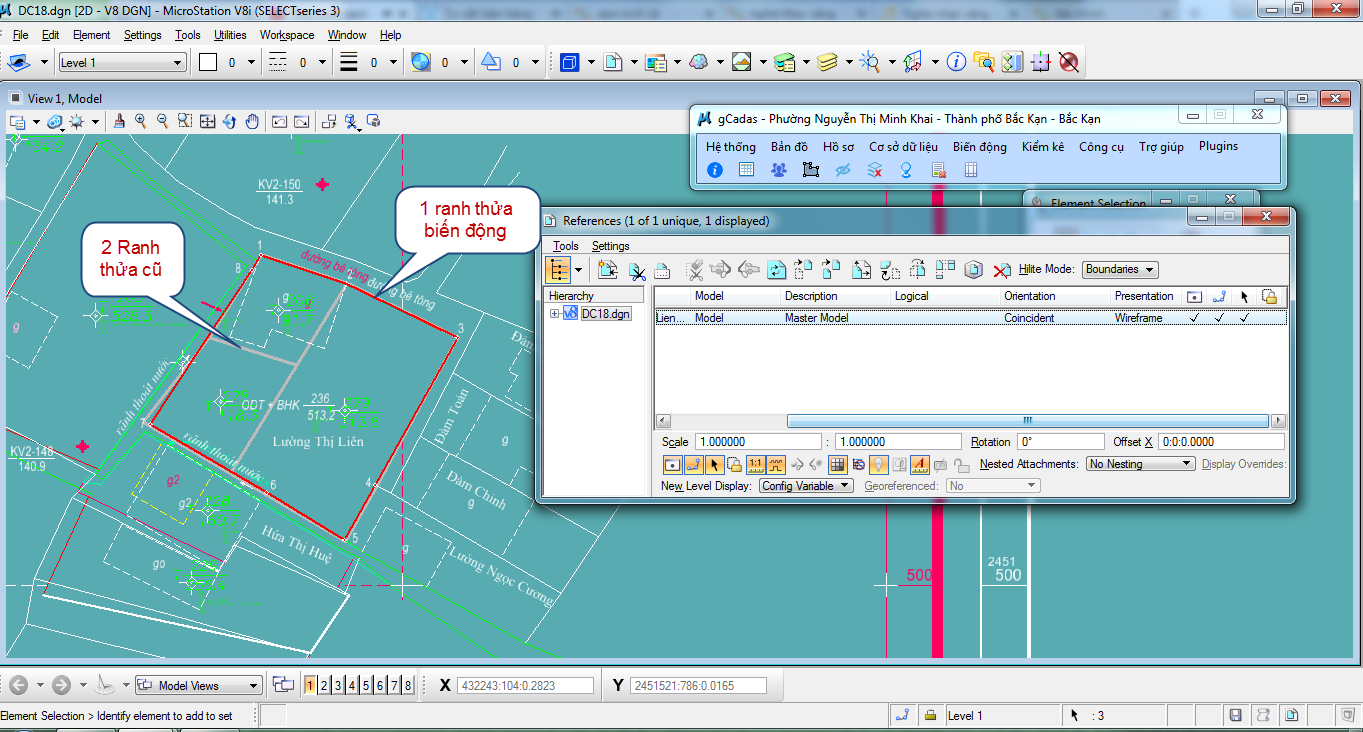Screen dimensions: 1363x732
Task: Click the Presentation column header
Action: [1144, 296]
